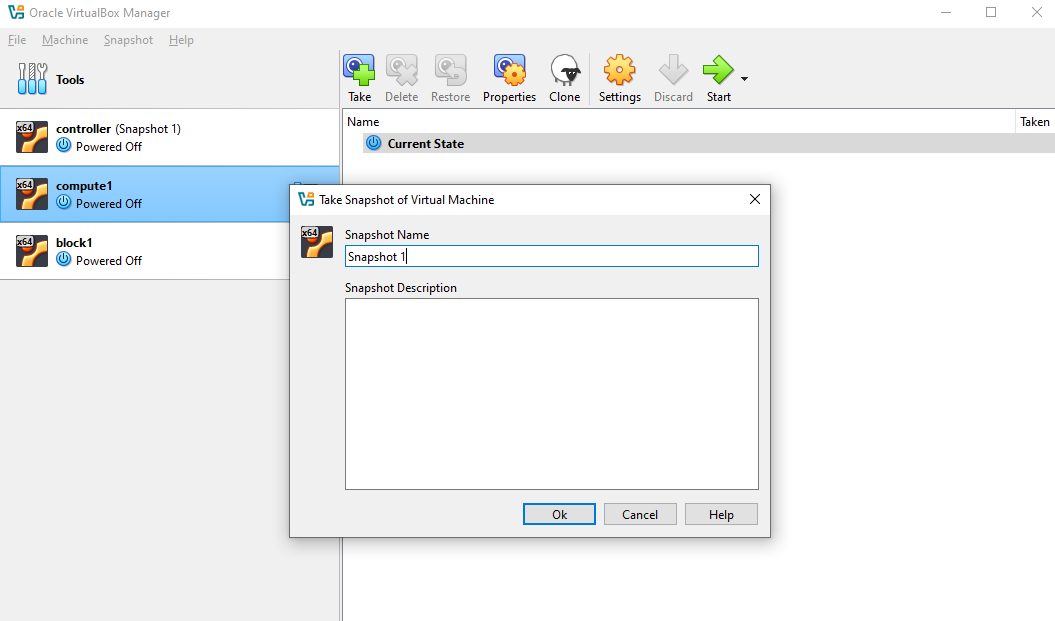Open the Help menu

click(181, 40)
